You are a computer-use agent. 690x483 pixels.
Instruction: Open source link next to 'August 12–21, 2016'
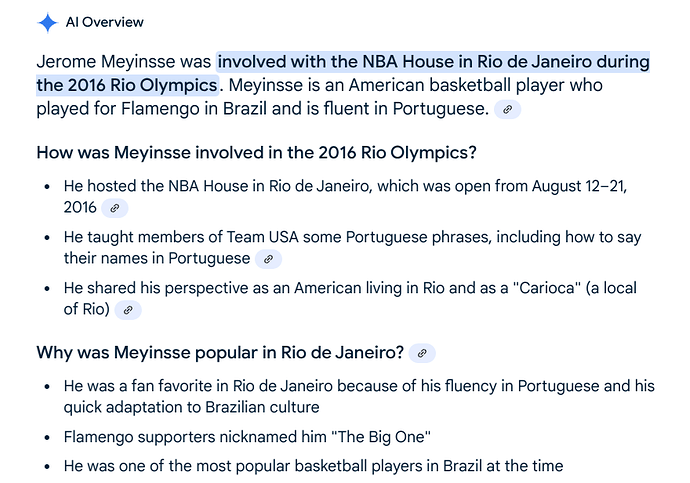point(114,208)
